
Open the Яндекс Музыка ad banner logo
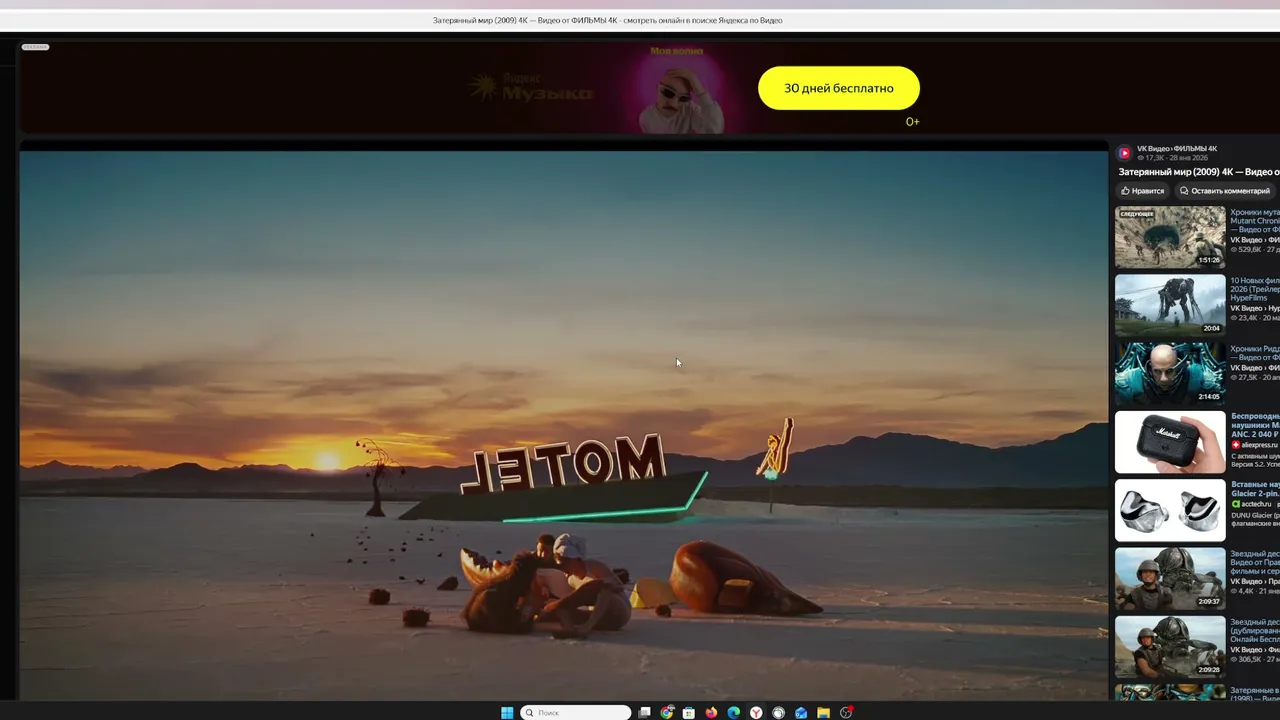[x=532, y=88]
